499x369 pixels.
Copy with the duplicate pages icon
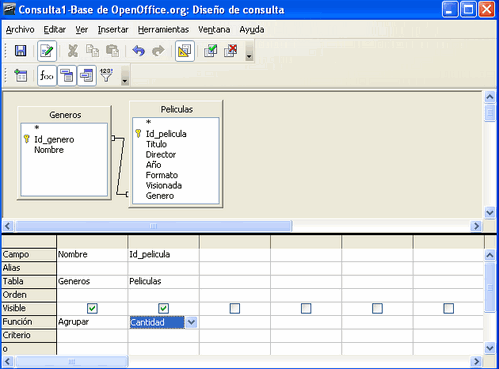(92, 51)
